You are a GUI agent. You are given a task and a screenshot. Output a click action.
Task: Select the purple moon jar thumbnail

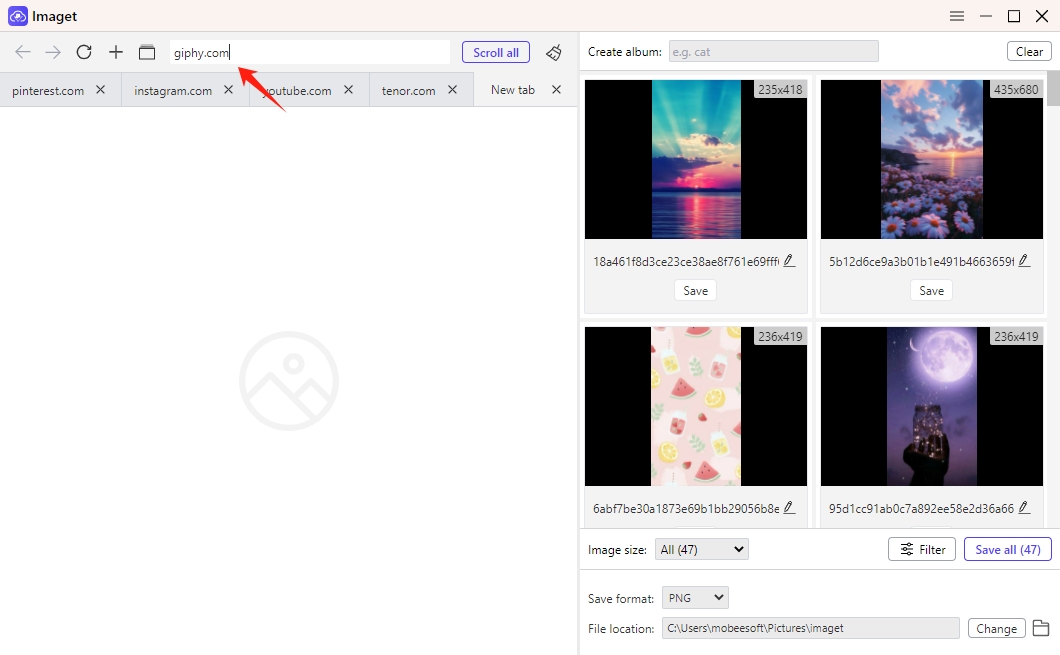pos(932,406)
